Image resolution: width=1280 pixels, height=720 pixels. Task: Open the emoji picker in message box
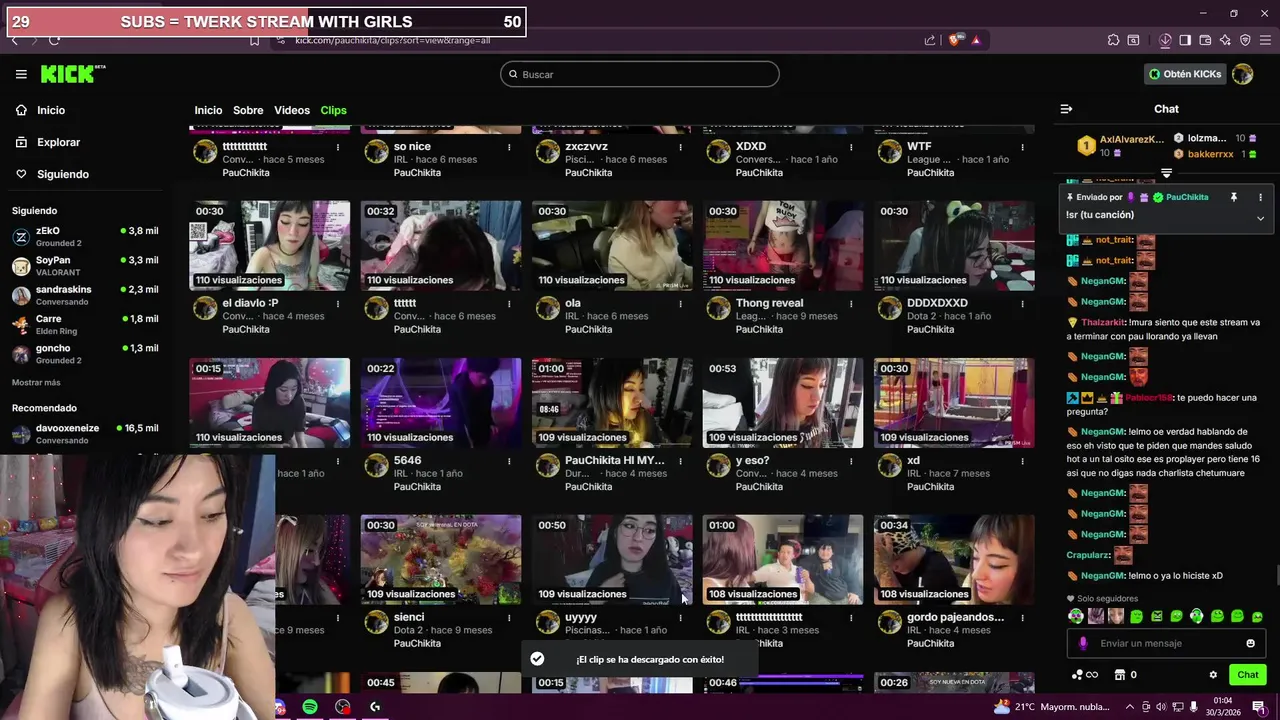pos(1250,643)
